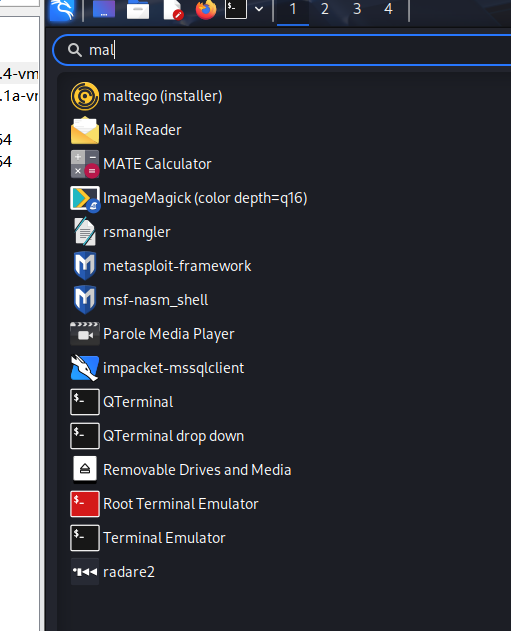This screenshot has height=631, width=511.
Task: Open Terminal Emulator entry
Action: pos(164,538)
